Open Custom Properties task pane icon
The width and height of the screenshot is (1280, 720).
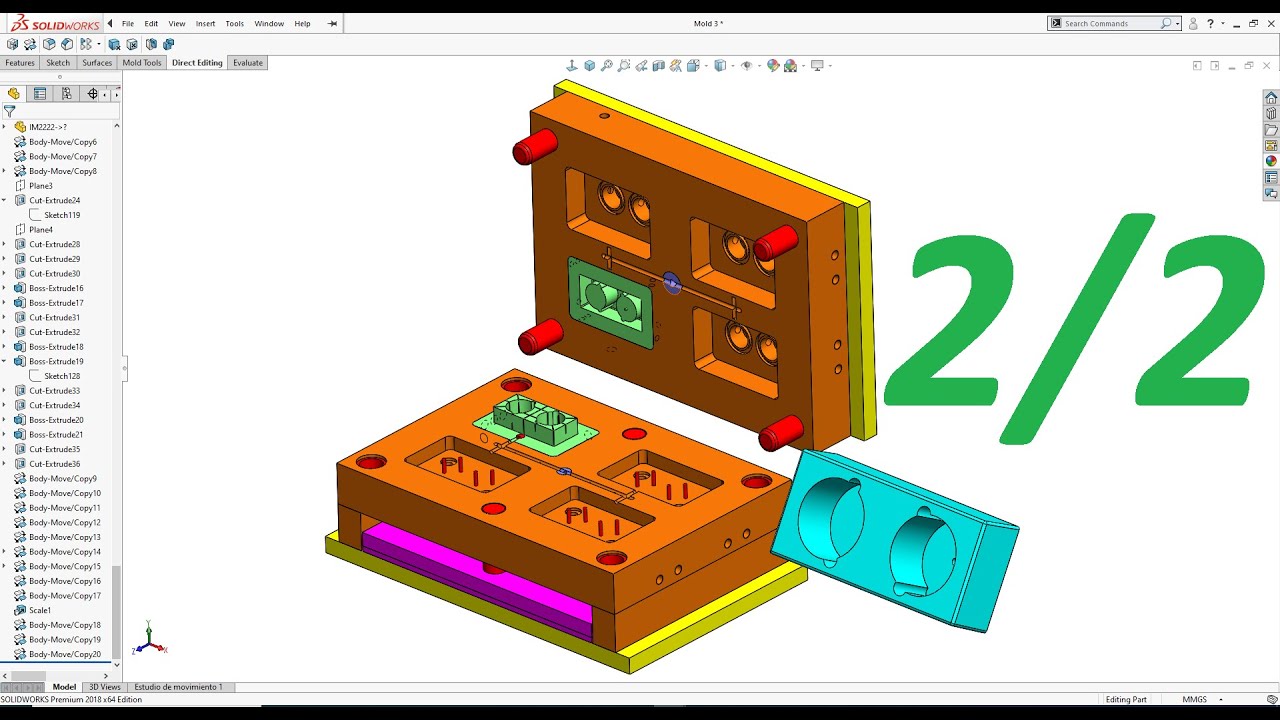1271,177
